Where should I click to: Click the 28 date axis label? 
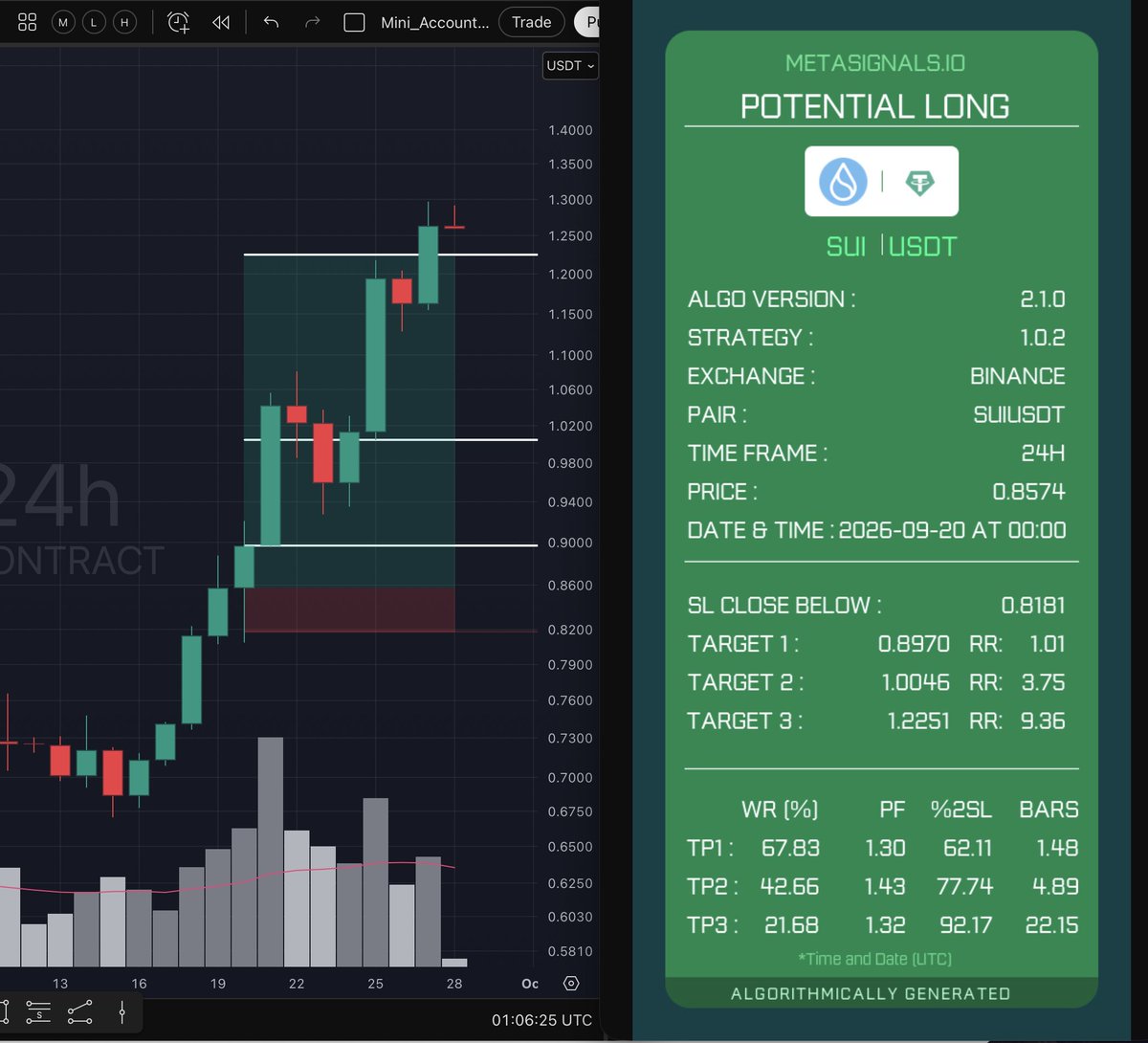point(454,984)
